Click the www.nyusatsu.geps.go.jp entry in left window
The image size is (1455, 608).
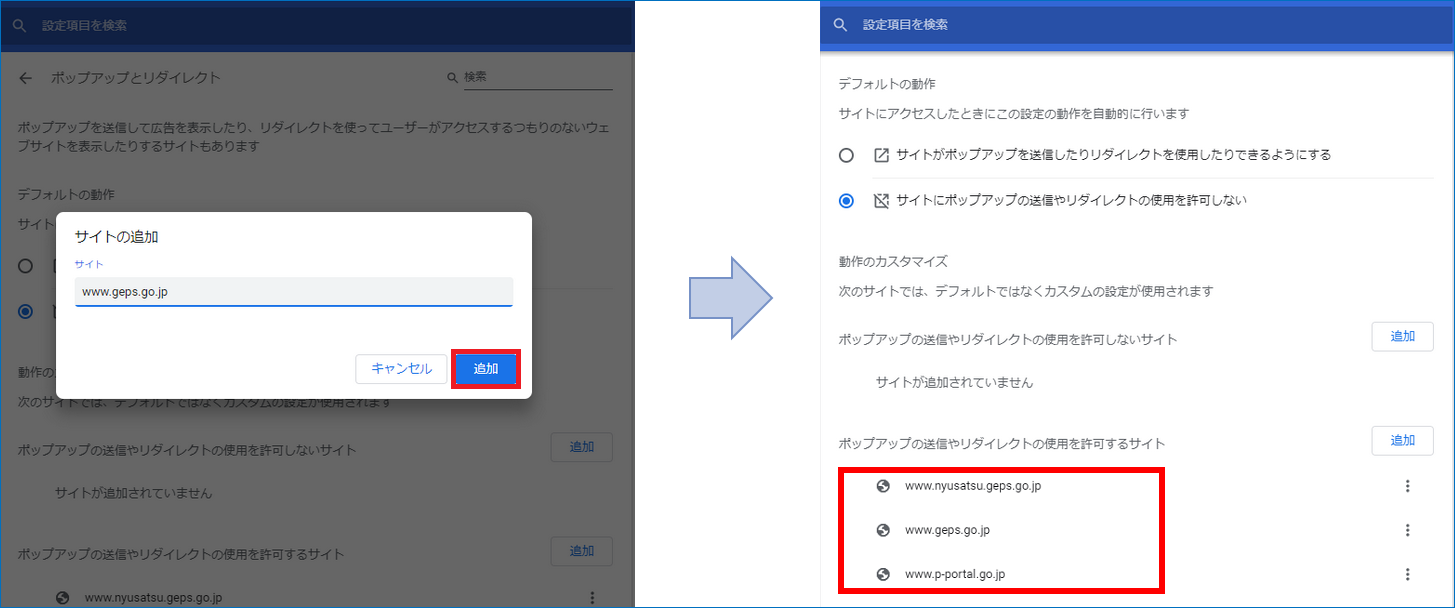tap(153, 598)
